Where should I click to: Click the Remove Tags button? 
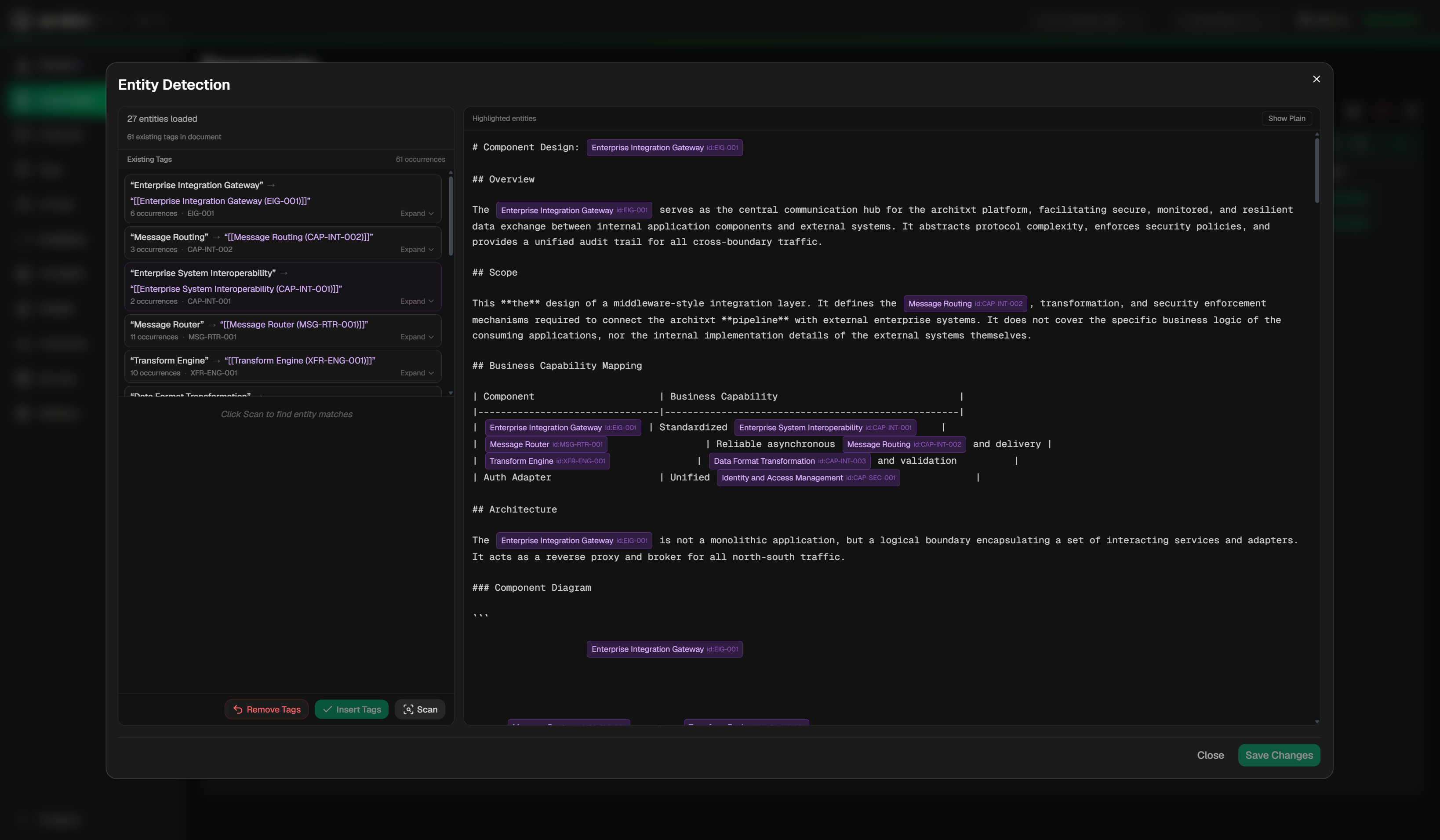[266, 709]
